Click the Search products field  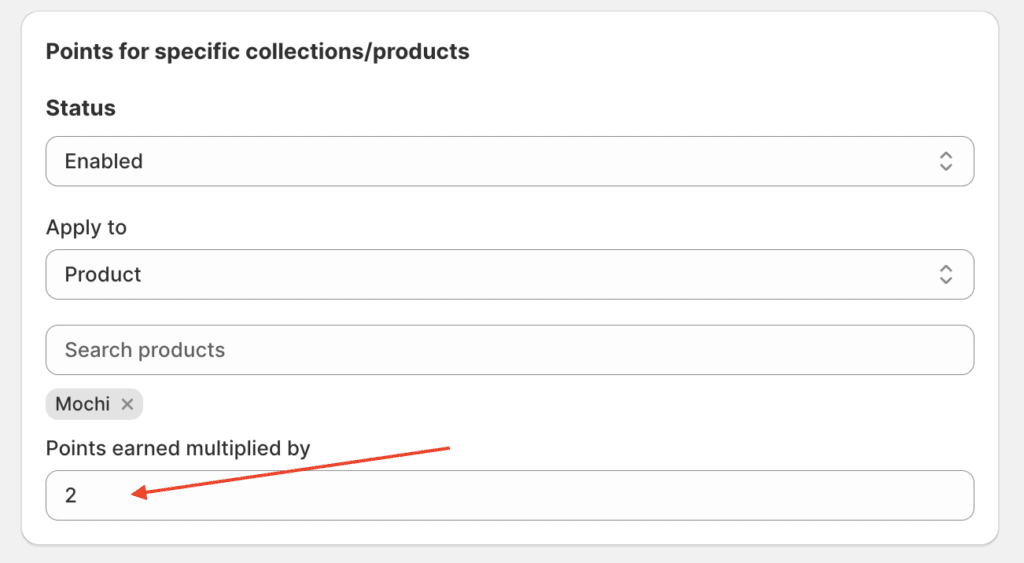pos(509,350)
